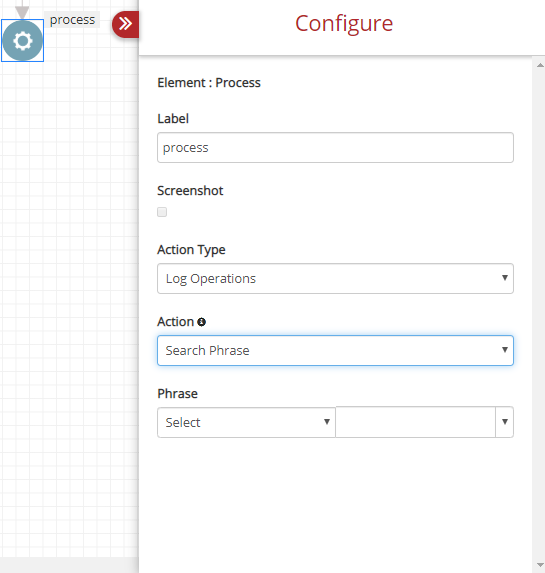
Task: Open the Phrase Select dropdown
Action: tap(246, 422)
